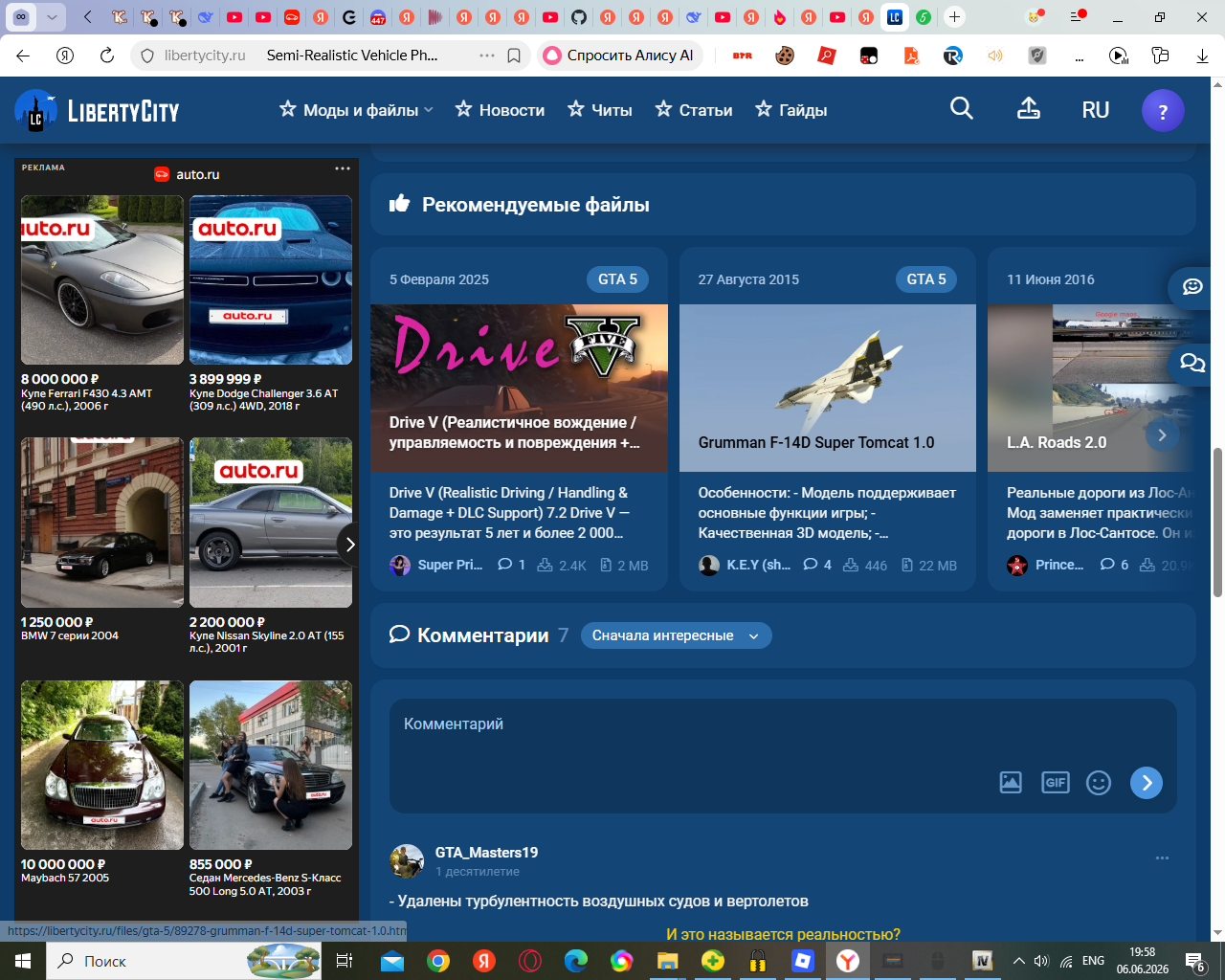Open File Explorer from the taskbar
Viewport: 1225px width, 980px height.
coord(667,961)
